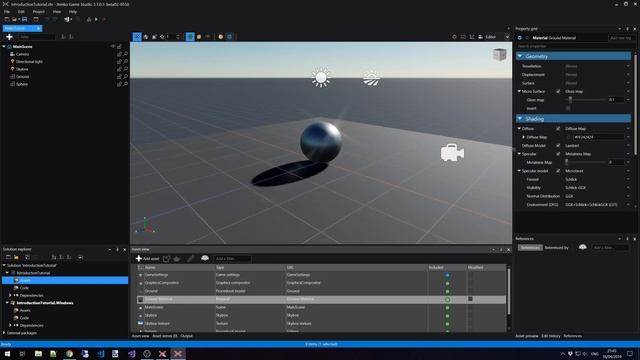Screen dimensions: 640x360
Task: Click the sun light icon in the viewport
Action: [321, 77]
